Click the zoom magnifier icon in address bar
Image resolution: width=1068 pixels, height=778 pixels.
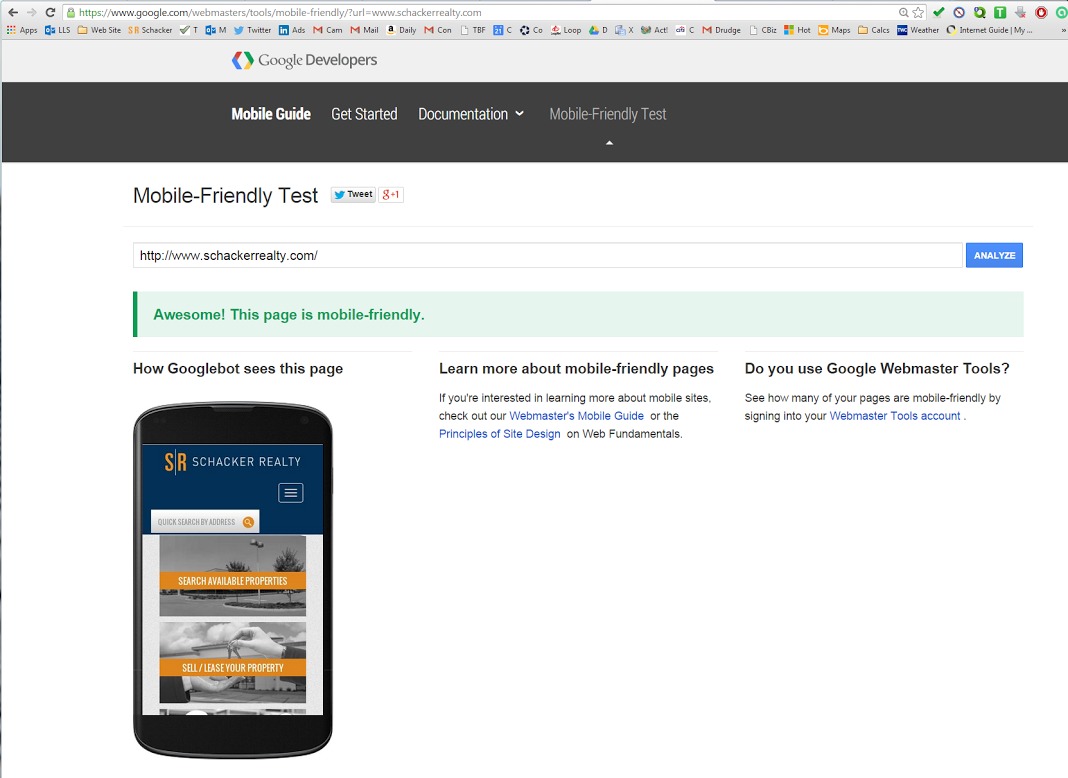[903, 12]
